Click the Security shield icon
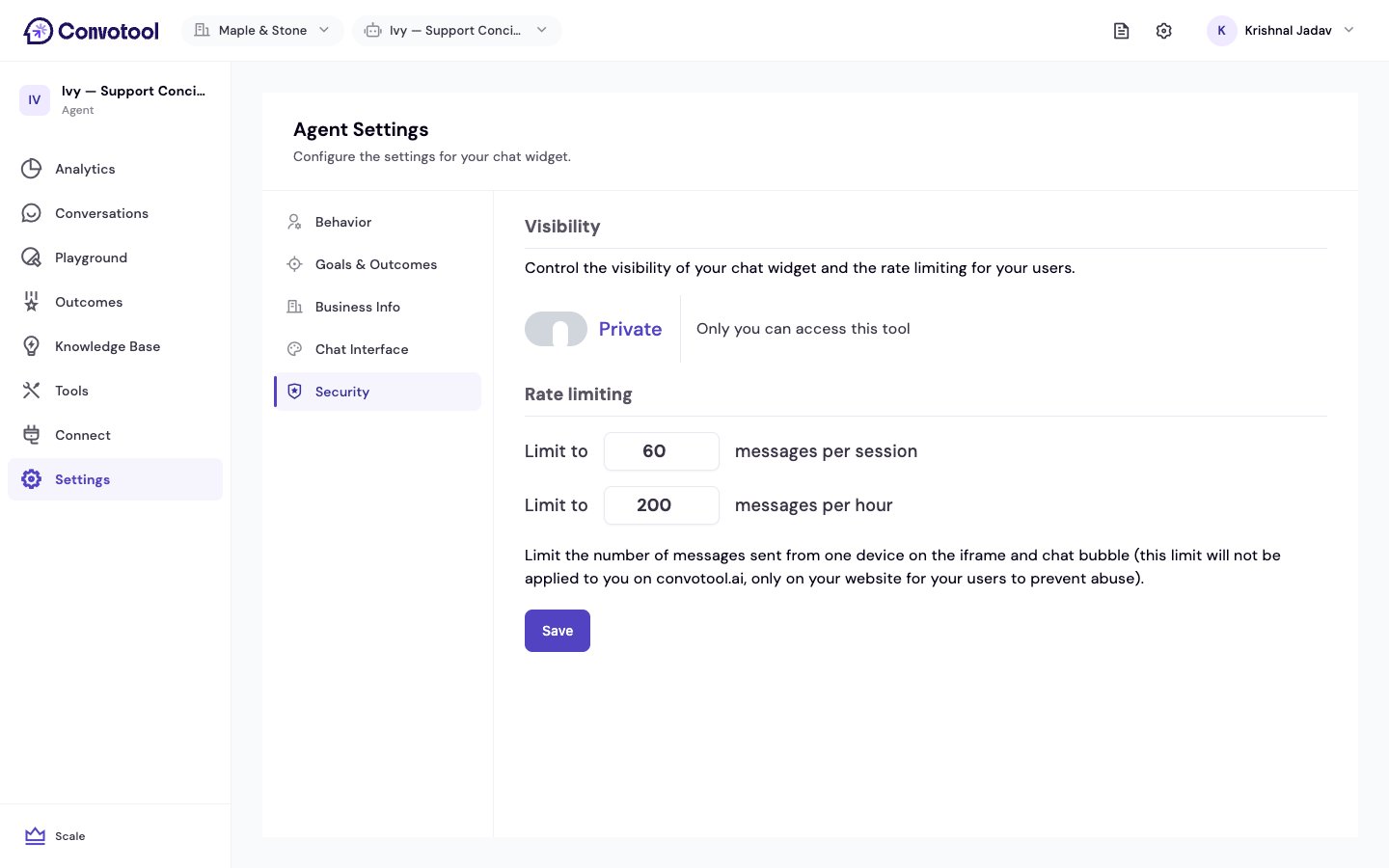Viewport: 1389px width, 868px height. (295, 392)
